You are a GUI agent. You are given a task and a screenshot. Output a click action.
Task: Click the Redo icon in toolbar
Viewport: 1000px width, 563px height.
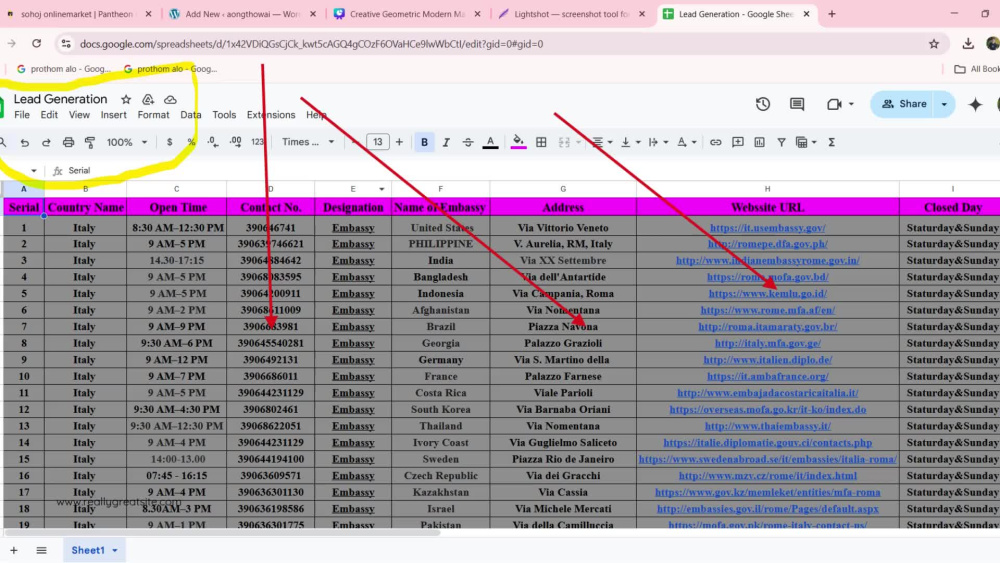pyautogui.click(x=46, y=142)
